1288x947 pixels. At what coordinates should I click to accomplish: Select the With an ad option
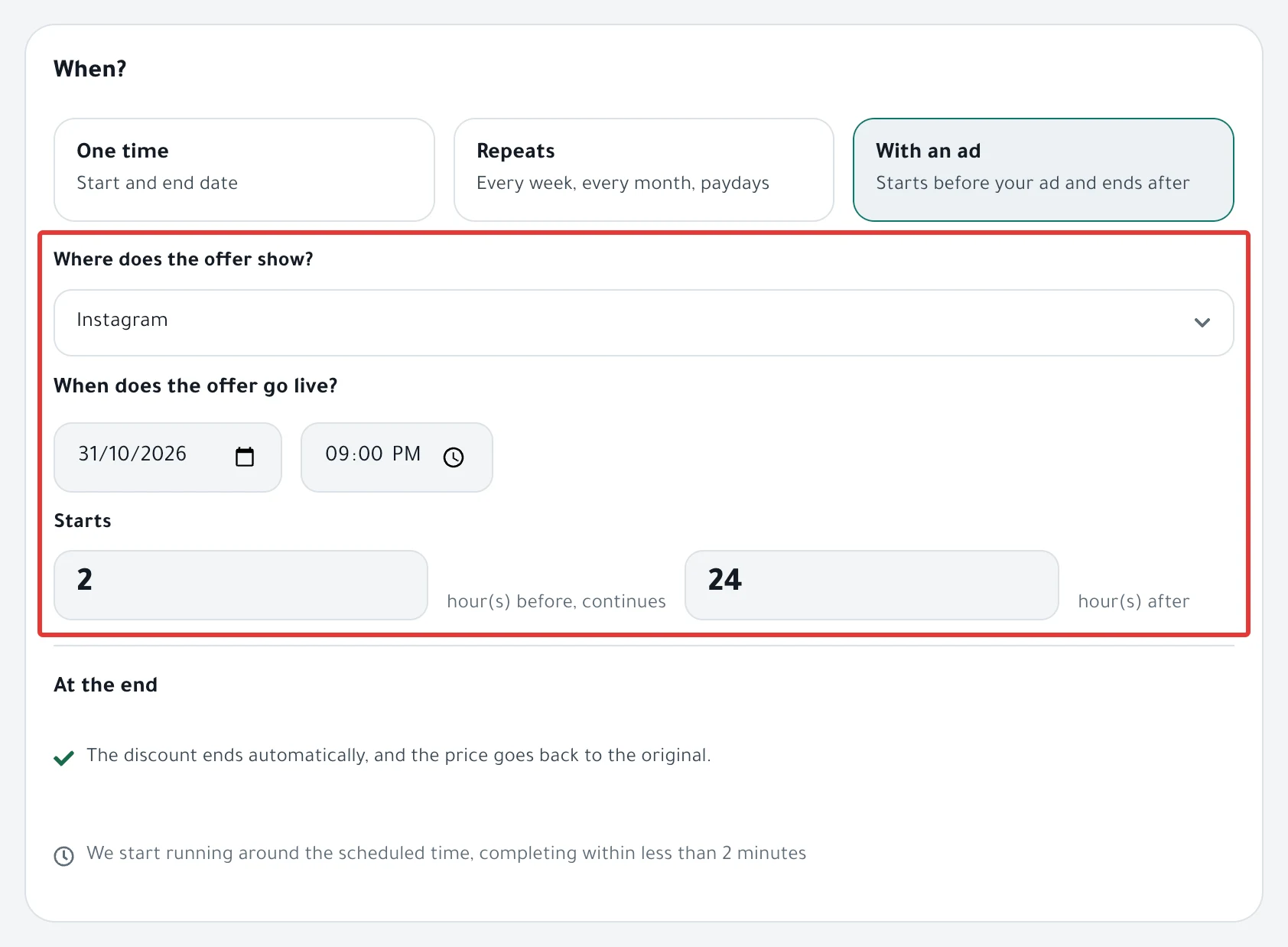tap(1043, 170)
